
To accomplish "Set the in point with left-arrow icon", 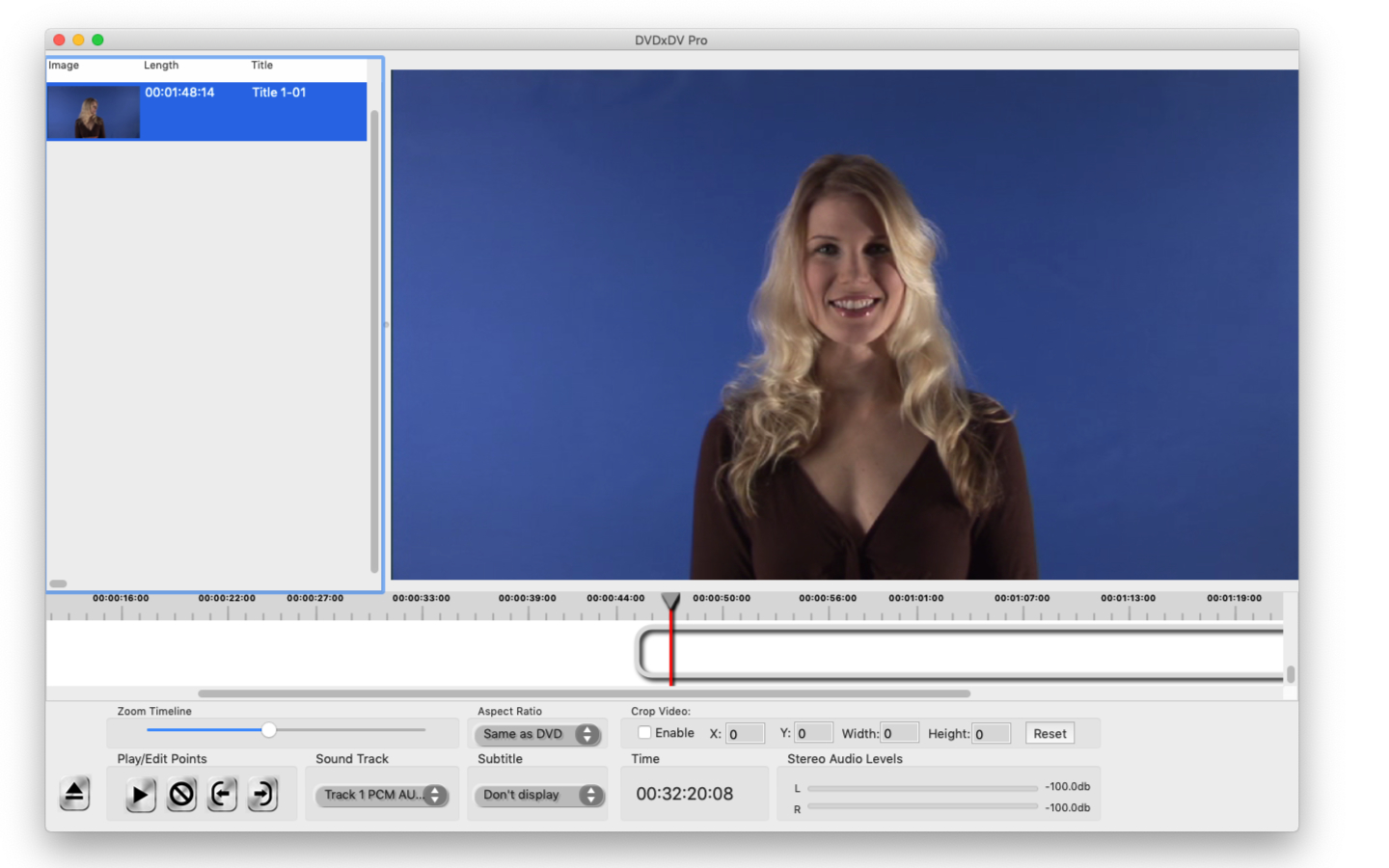I will (222, 795).
